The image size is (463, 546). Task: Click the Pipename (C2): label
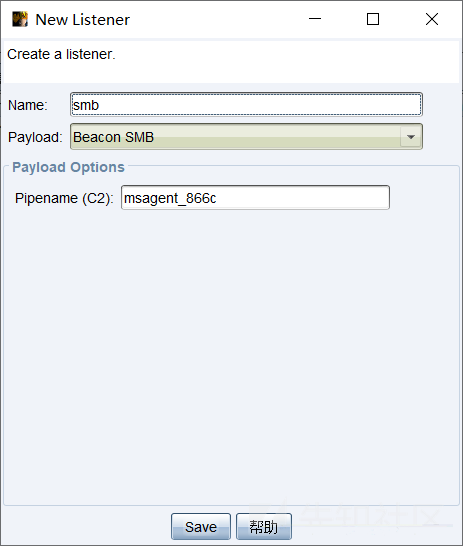[64, 198]
